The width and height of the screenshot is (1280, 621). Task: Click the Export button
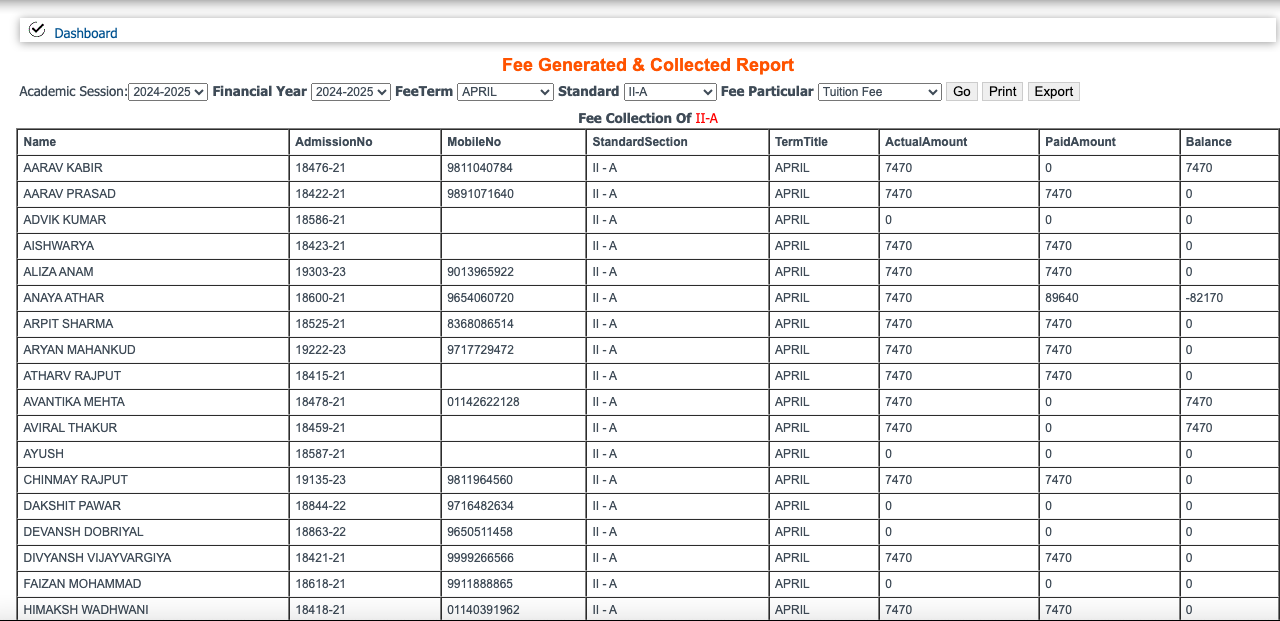1054,92
